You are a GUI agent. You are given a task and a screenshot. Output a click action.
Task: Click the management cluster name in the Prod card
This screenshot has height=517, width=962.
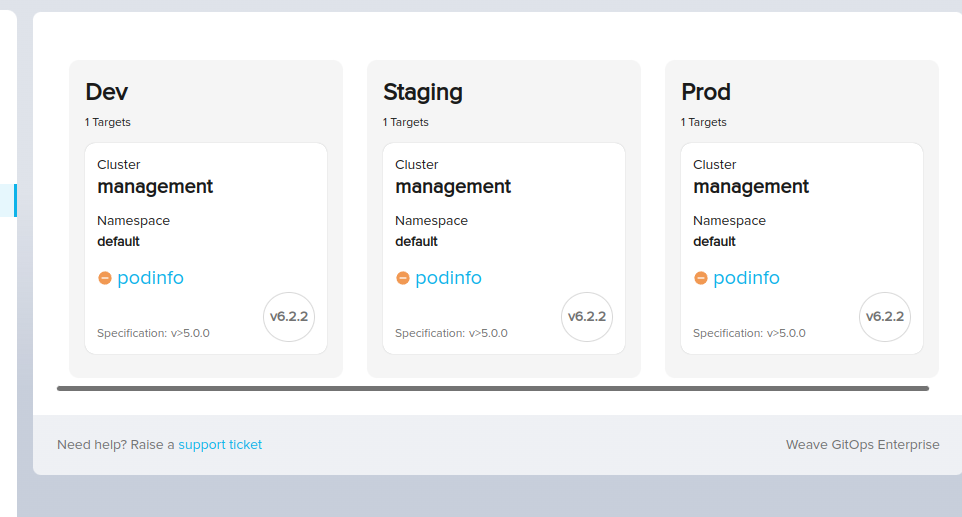click(x=751, y=186)
